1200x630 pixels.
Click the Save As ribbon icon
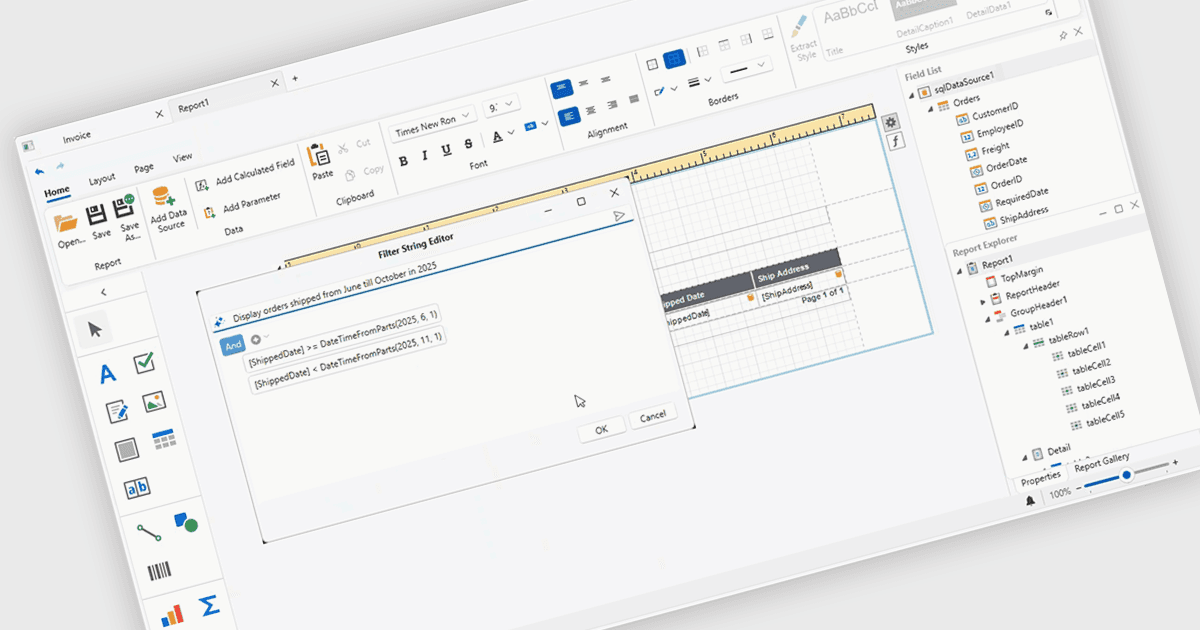point(126,205)
